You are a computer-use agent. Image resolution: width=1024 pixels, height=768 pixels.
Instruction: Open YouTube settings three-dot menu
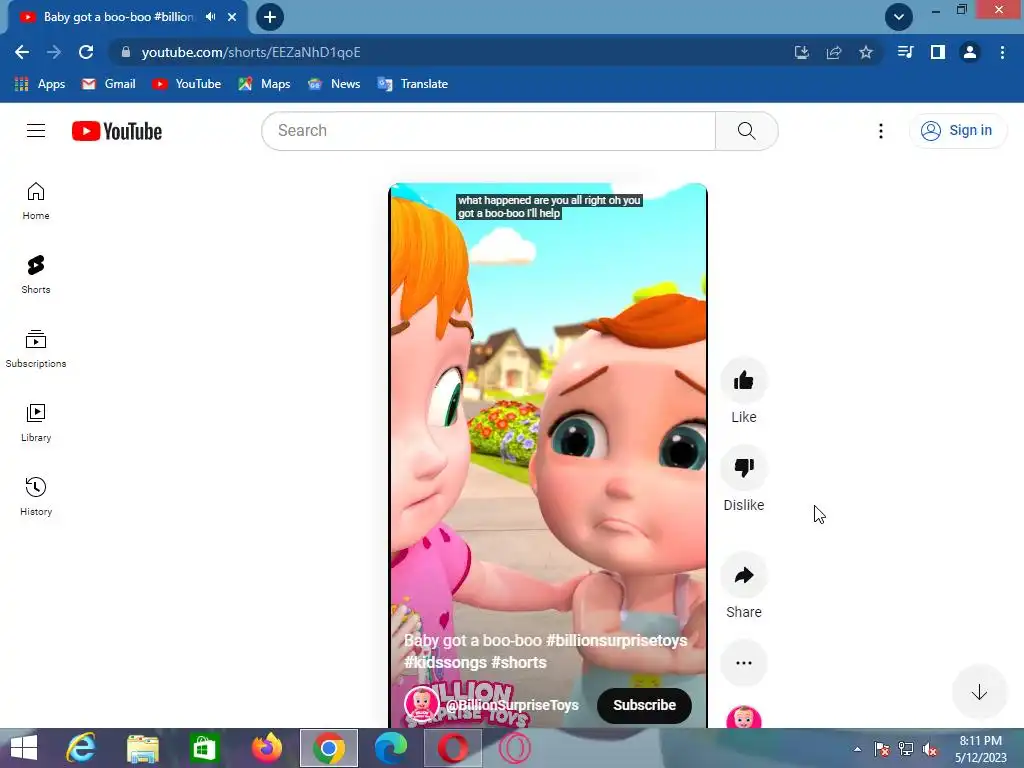(x=881, y=131)
